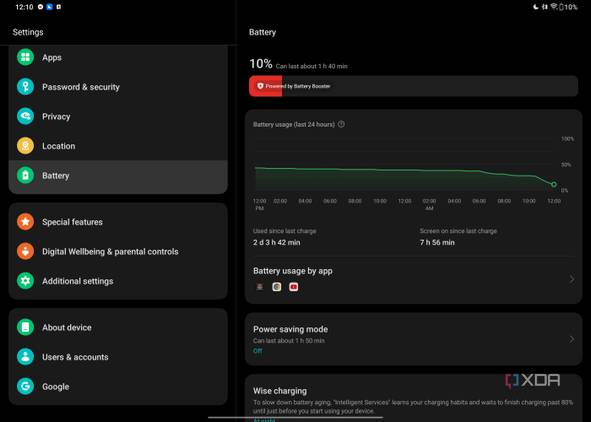Image resolution: width=591 pixels, height=422 pixels.
Task: Open Password & security settings
Action: tap(118, 87)
